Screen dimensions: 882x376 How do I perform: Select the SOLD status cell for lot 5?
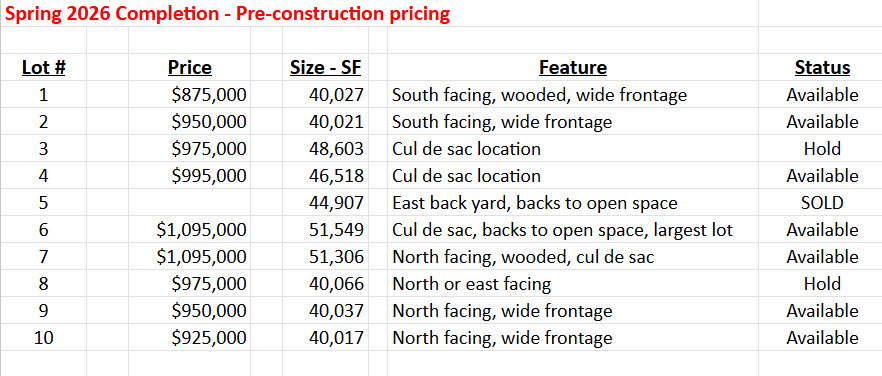click(x=822, y=203)
